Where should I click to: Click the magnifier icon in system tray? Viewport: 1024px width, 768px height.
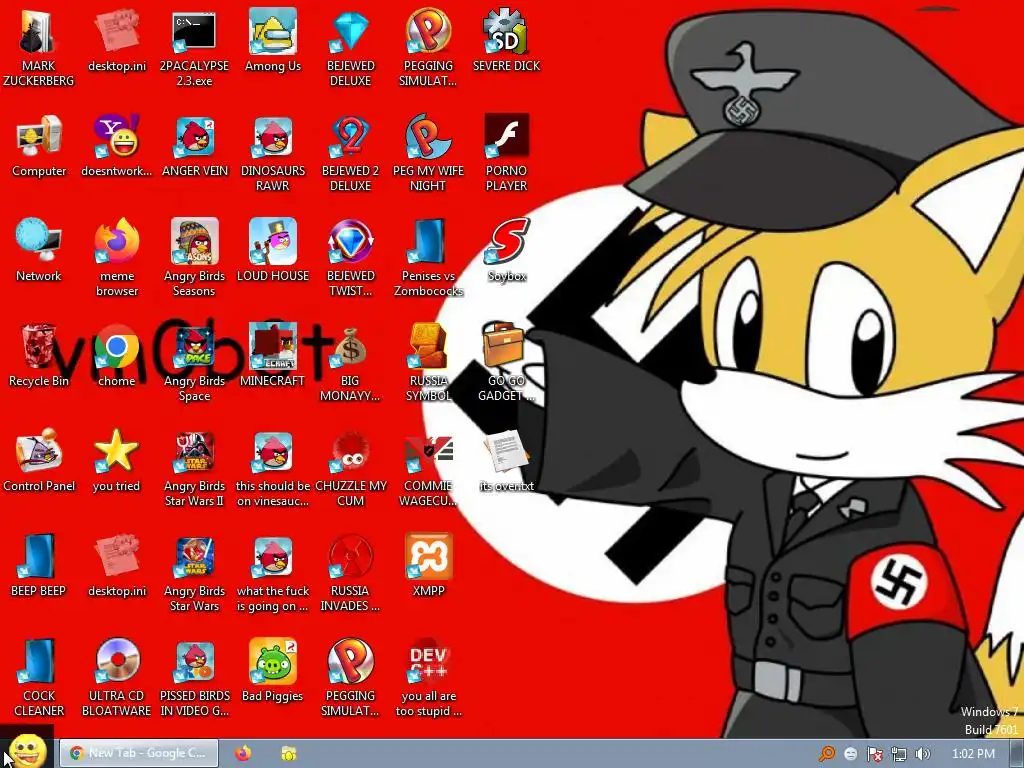pos(826,754)
